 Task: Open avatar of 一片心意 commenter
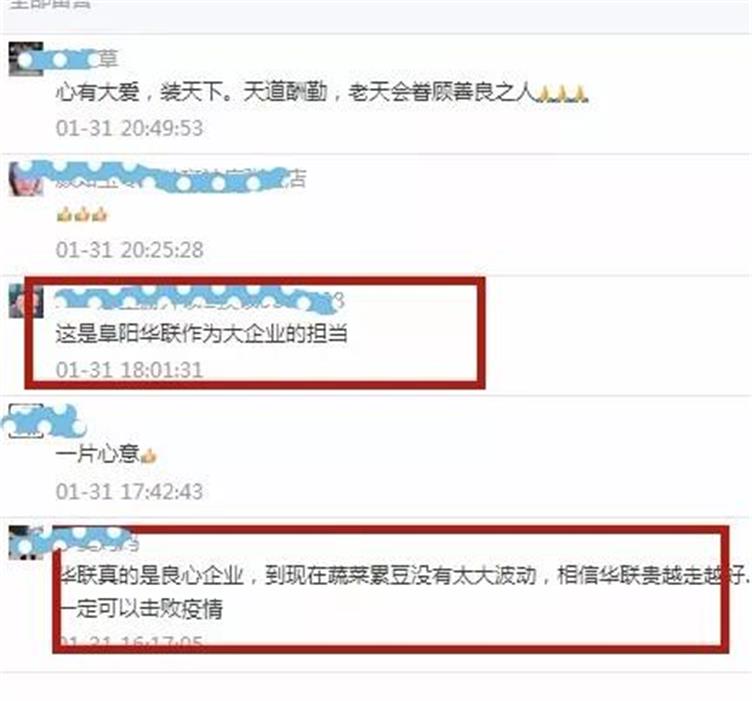[26, 421]
